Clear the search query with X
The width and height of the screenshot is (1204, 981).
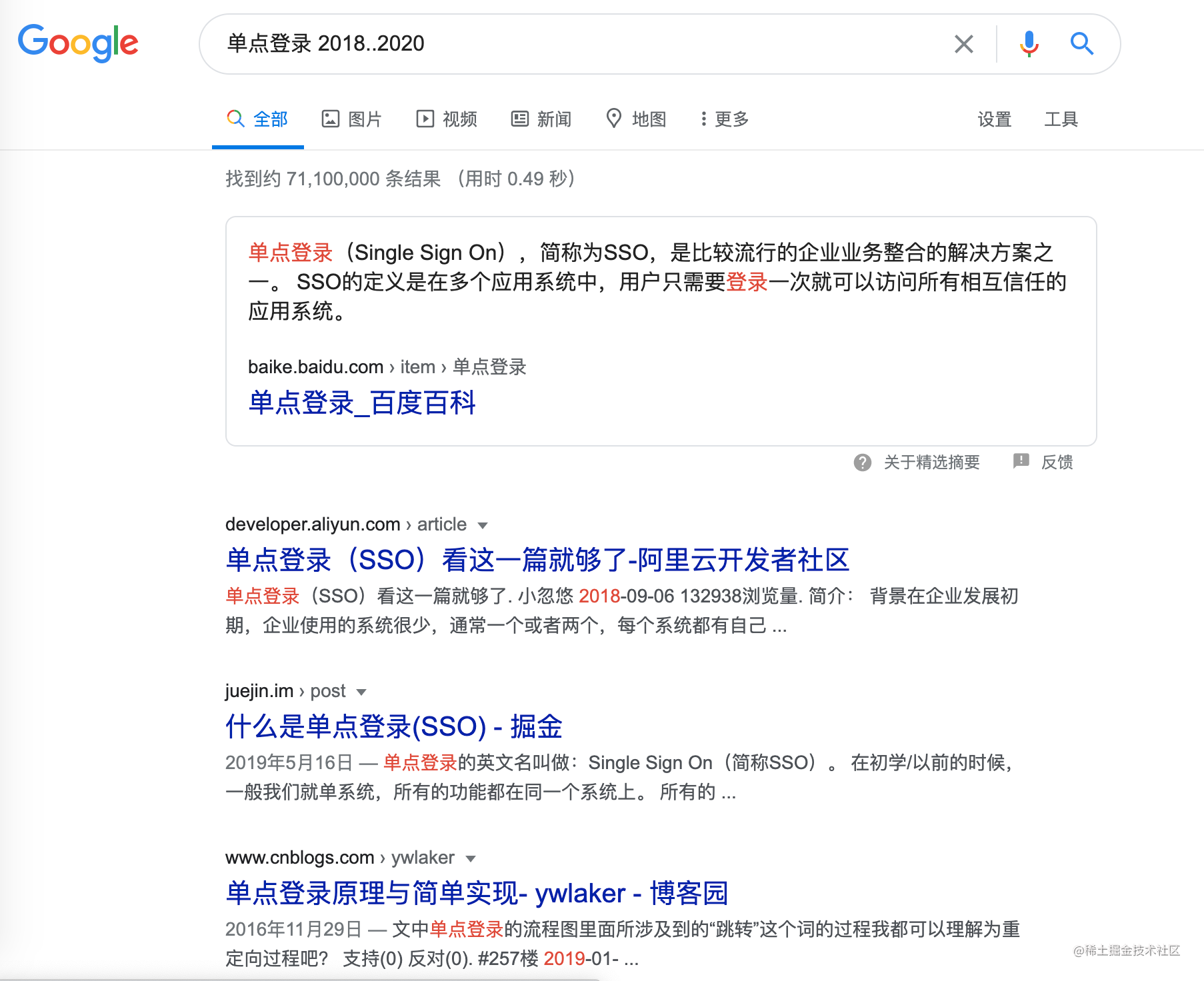coord(963,44)
